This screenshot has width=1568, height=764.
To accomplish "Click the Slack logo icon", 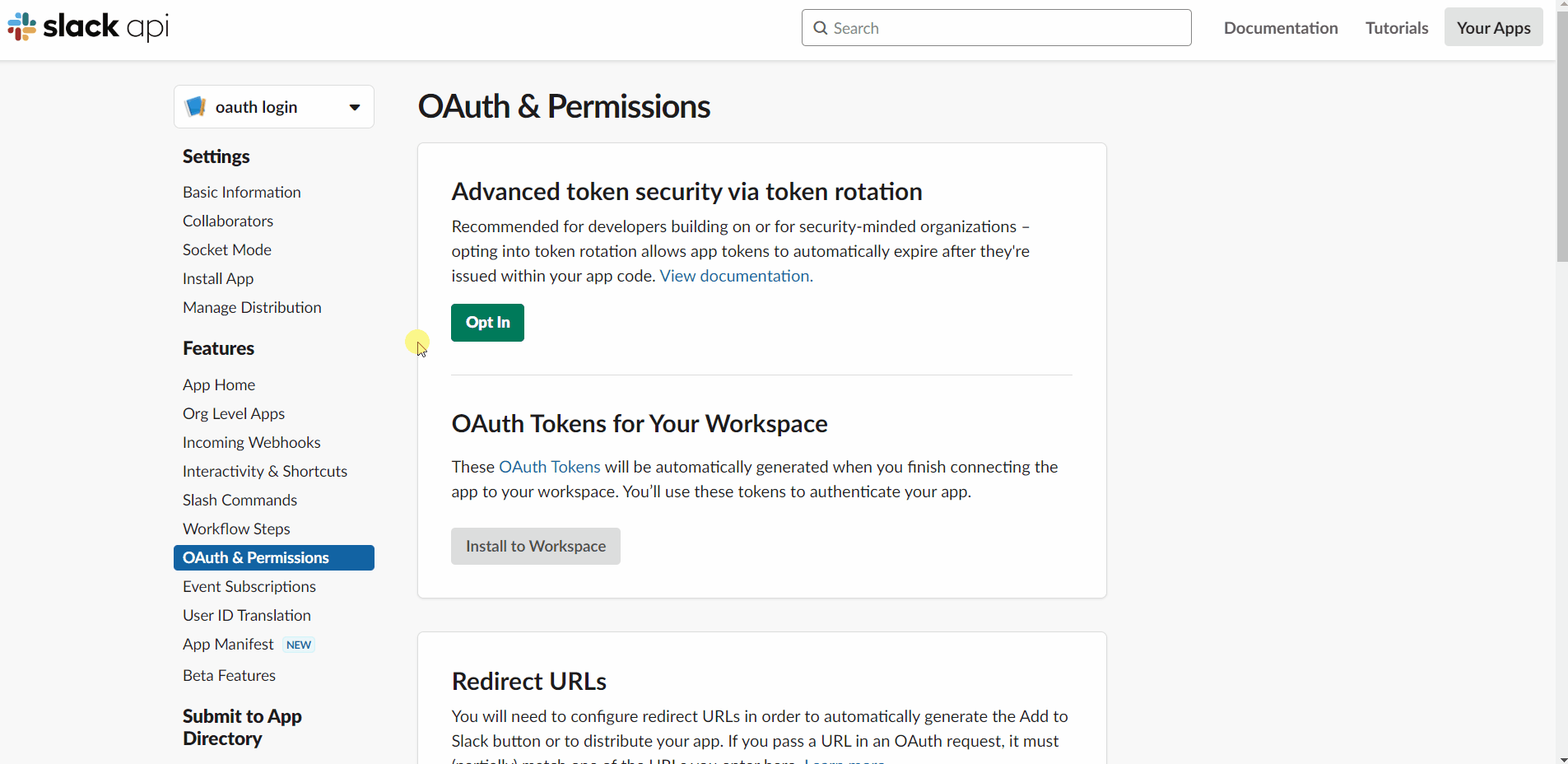I will (22, 27).
